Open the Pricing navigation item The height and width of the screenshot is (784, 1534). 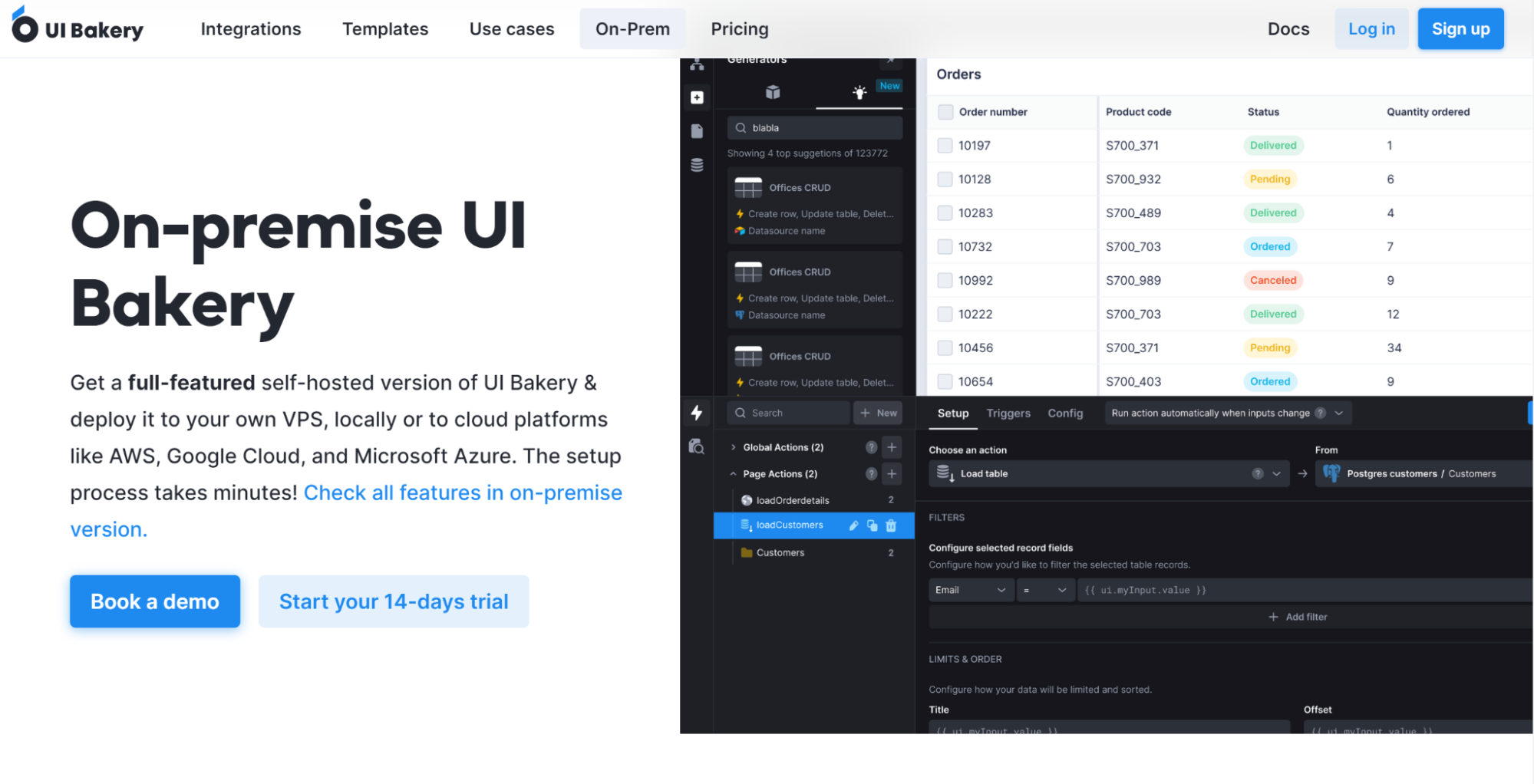pos(739,28)
